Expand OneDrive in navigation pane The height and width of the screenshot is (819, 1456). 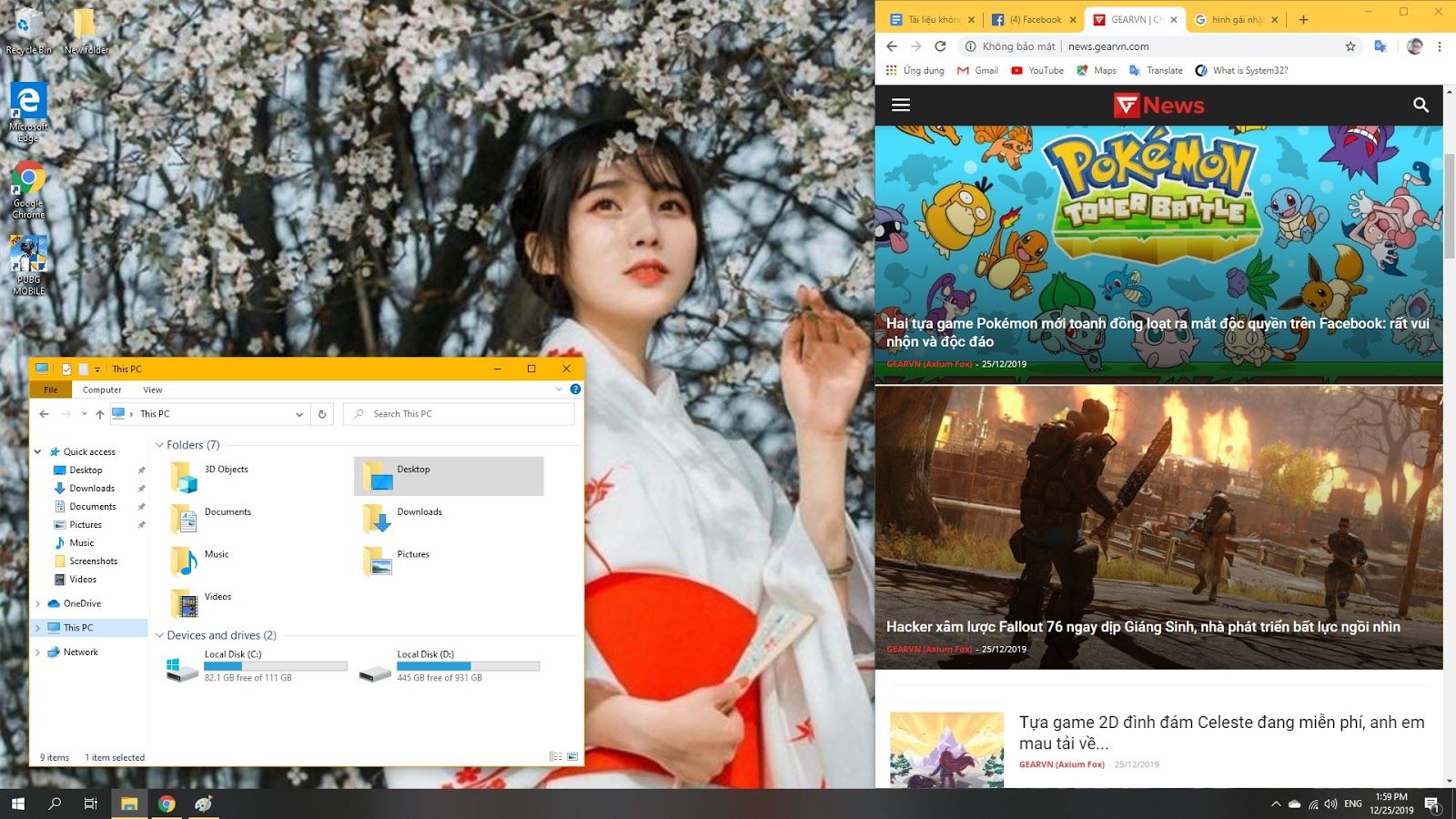pyautogui.click(x=38, y=604)
